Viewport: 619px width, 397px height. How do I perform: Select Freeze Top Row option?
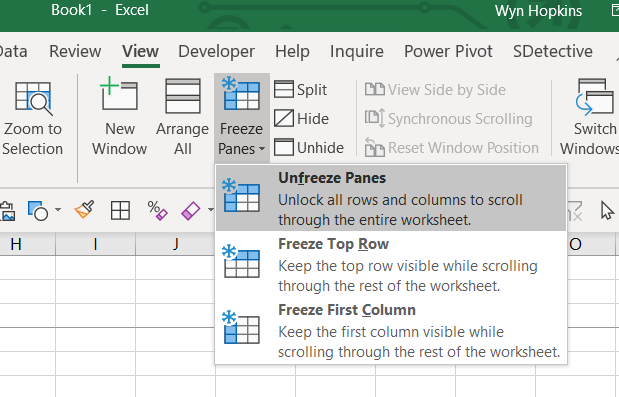(391, 264)
